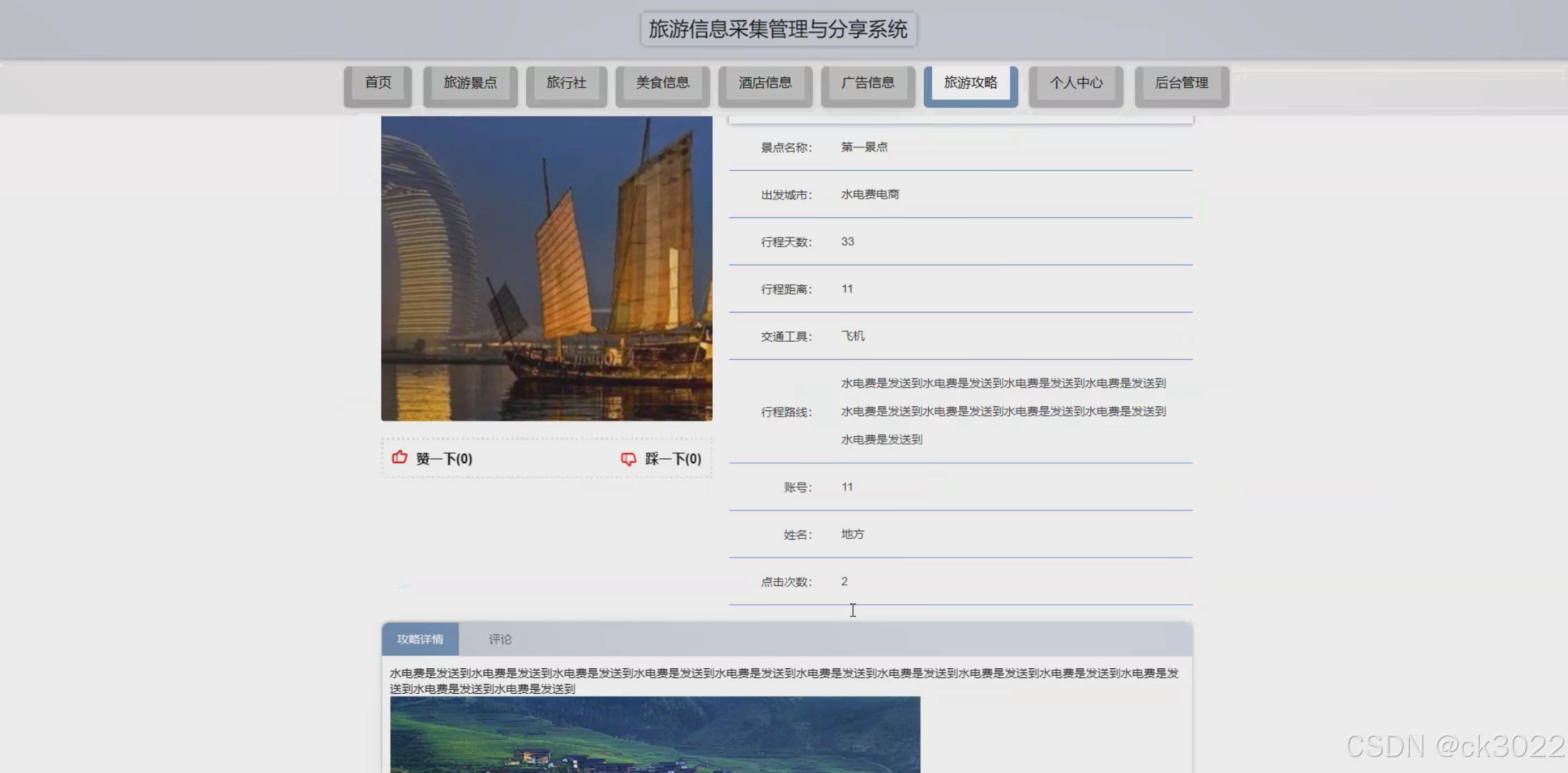Select 美食信息 in the navigation bar
The width and height of the screenshot is (1568, 773).
pos(663,83)
